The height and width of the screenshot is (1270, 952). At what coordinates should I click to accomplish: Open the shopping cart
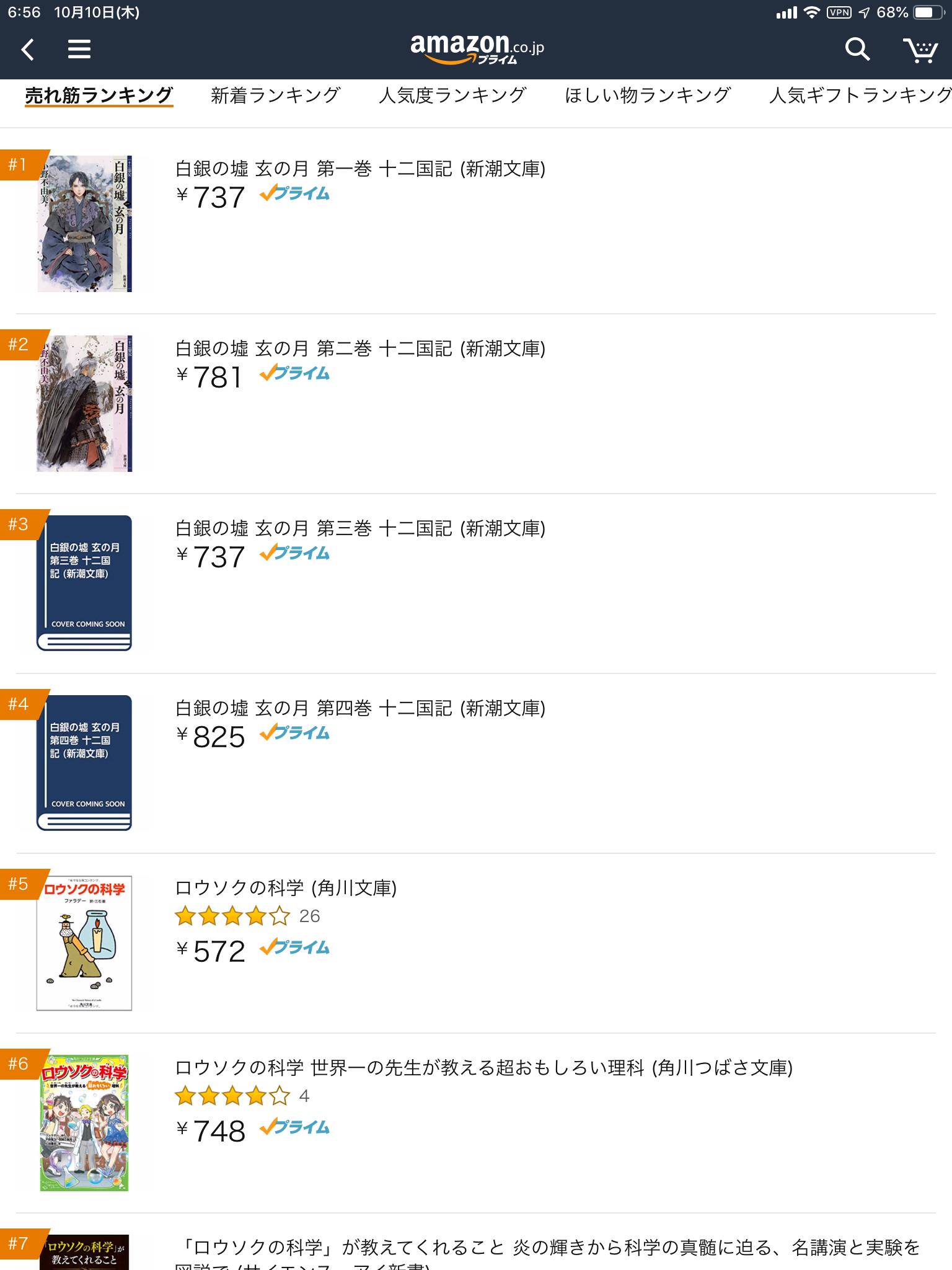[920, 50]
